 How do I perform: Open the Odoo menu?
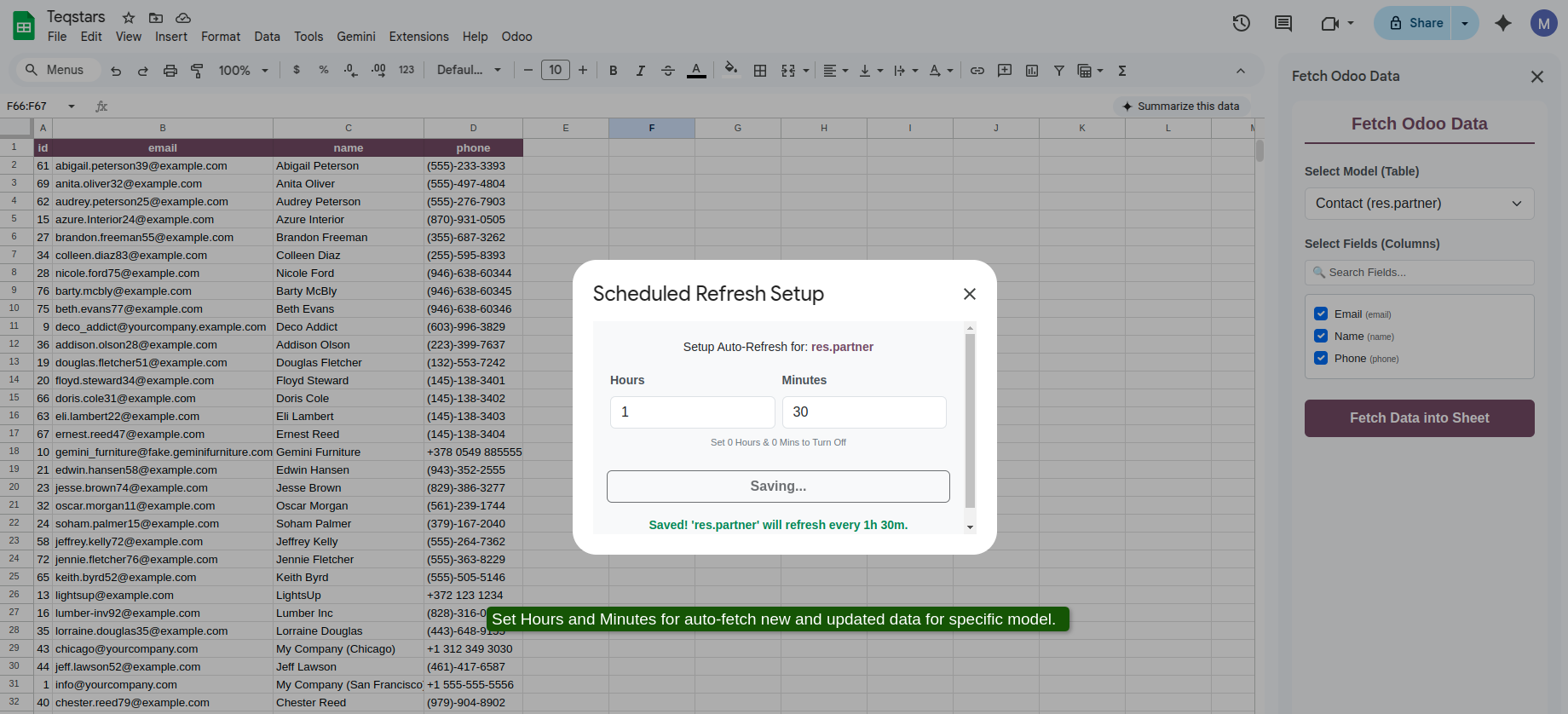click(516, 37)
